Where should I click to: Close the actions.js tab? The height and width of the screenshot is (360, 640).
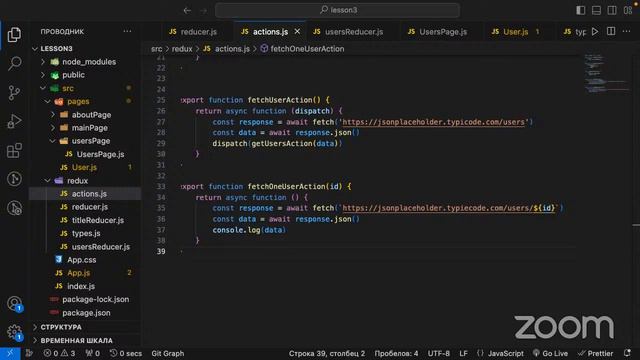(297, 31)
